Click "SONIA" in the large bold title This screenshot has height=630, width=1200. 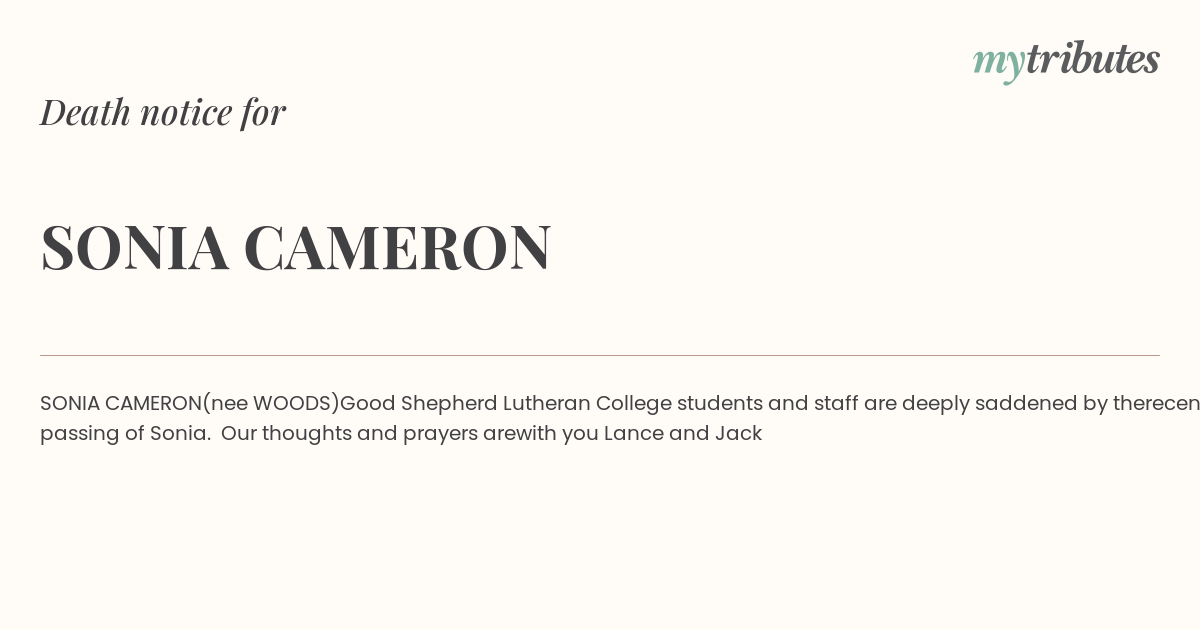tap(135, 247)
